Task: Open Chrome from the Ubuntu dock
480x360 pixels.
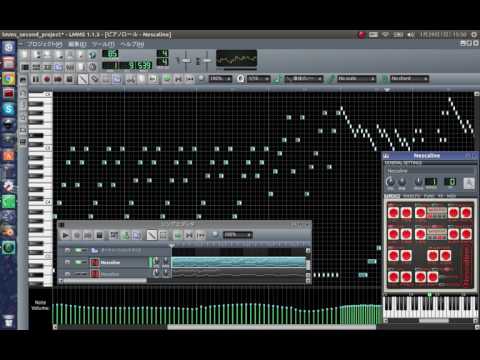Action: 9,78
